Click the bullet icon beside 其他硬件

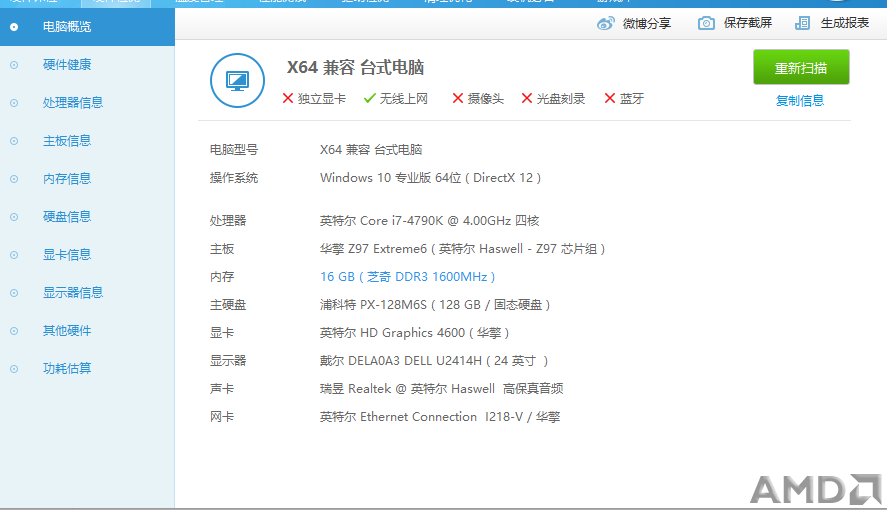(14, 331)
